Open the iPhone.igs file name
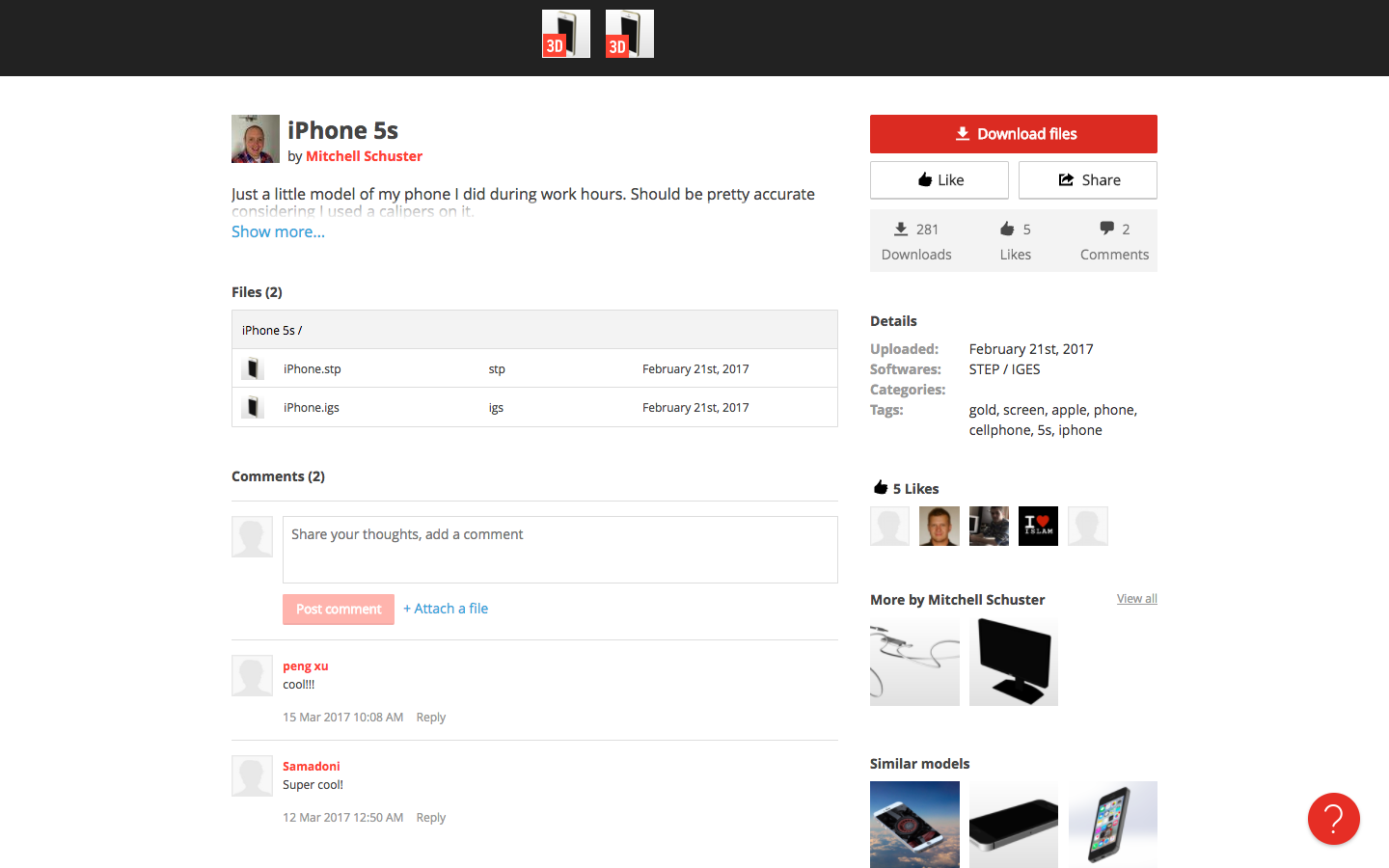This screenshot has width=1389, height=868. coord(312,407)
